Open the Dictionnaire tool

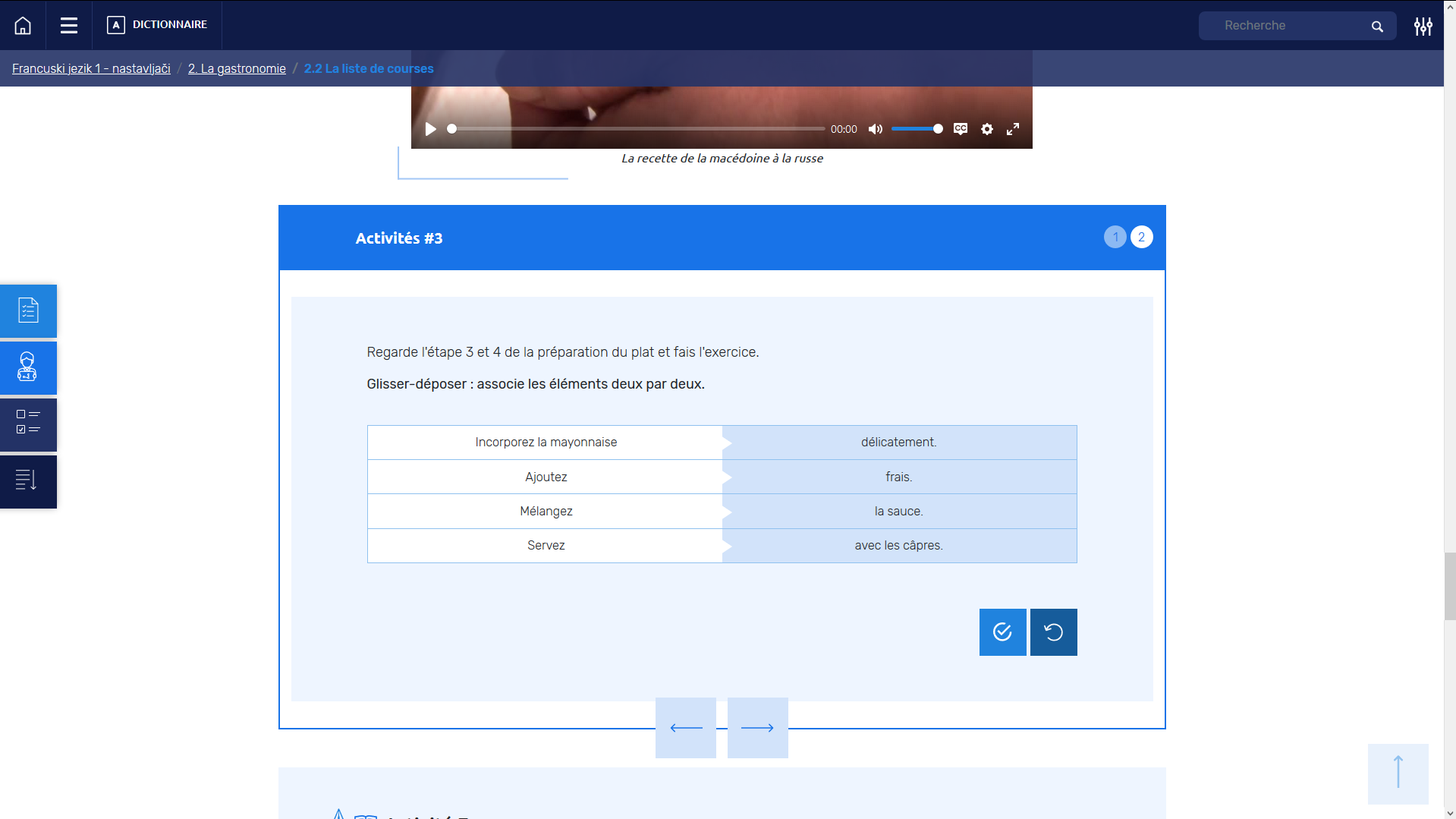click(158, 25)
